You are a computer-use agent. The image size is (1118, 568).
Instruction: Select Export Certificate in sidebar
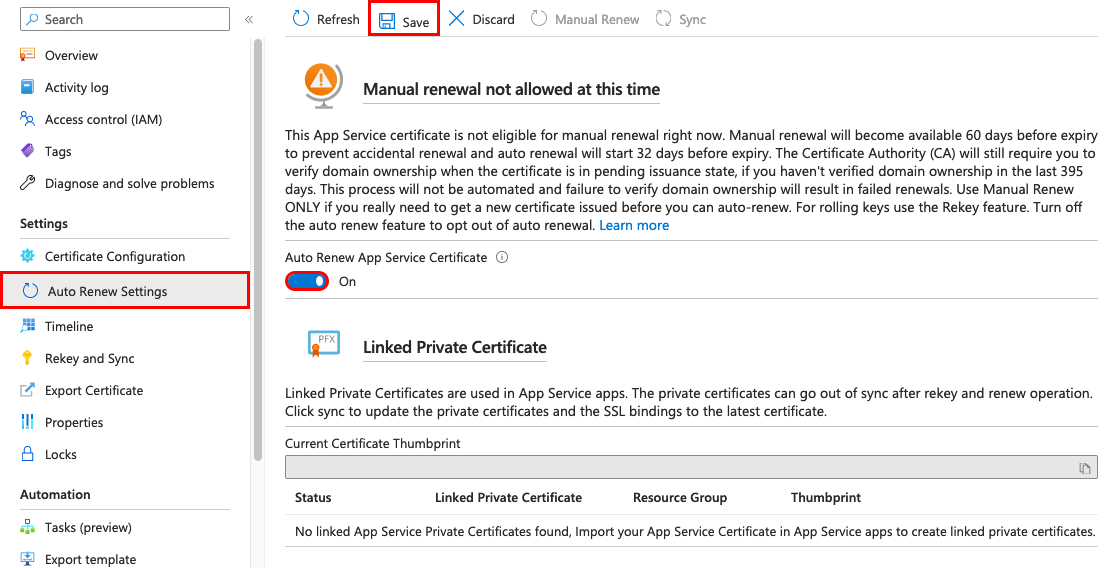pyautogui.click(x=94, y=391)
